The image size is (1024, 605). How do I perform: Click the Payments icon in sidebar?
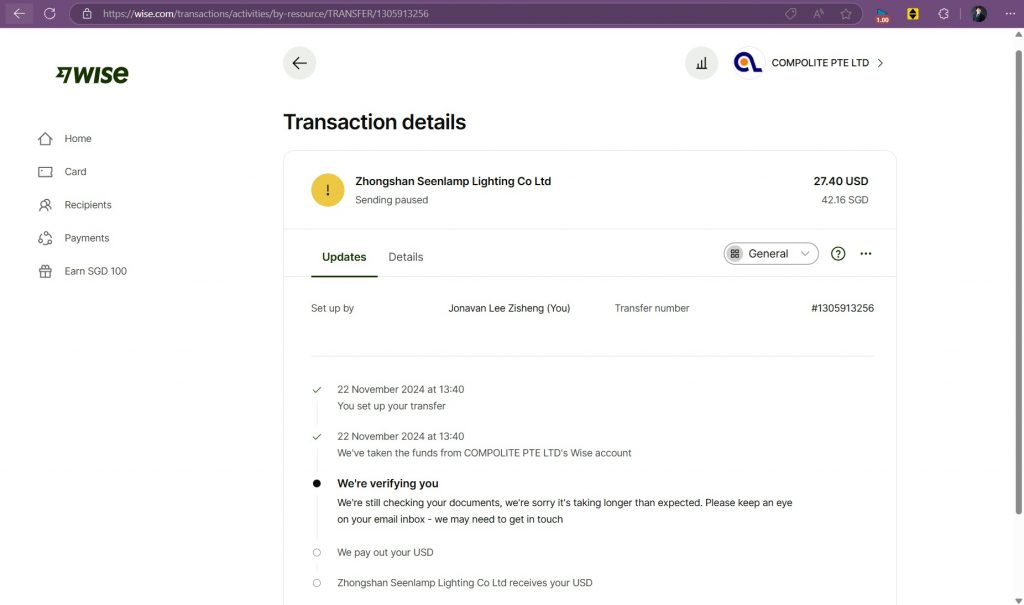click(45, 238)
